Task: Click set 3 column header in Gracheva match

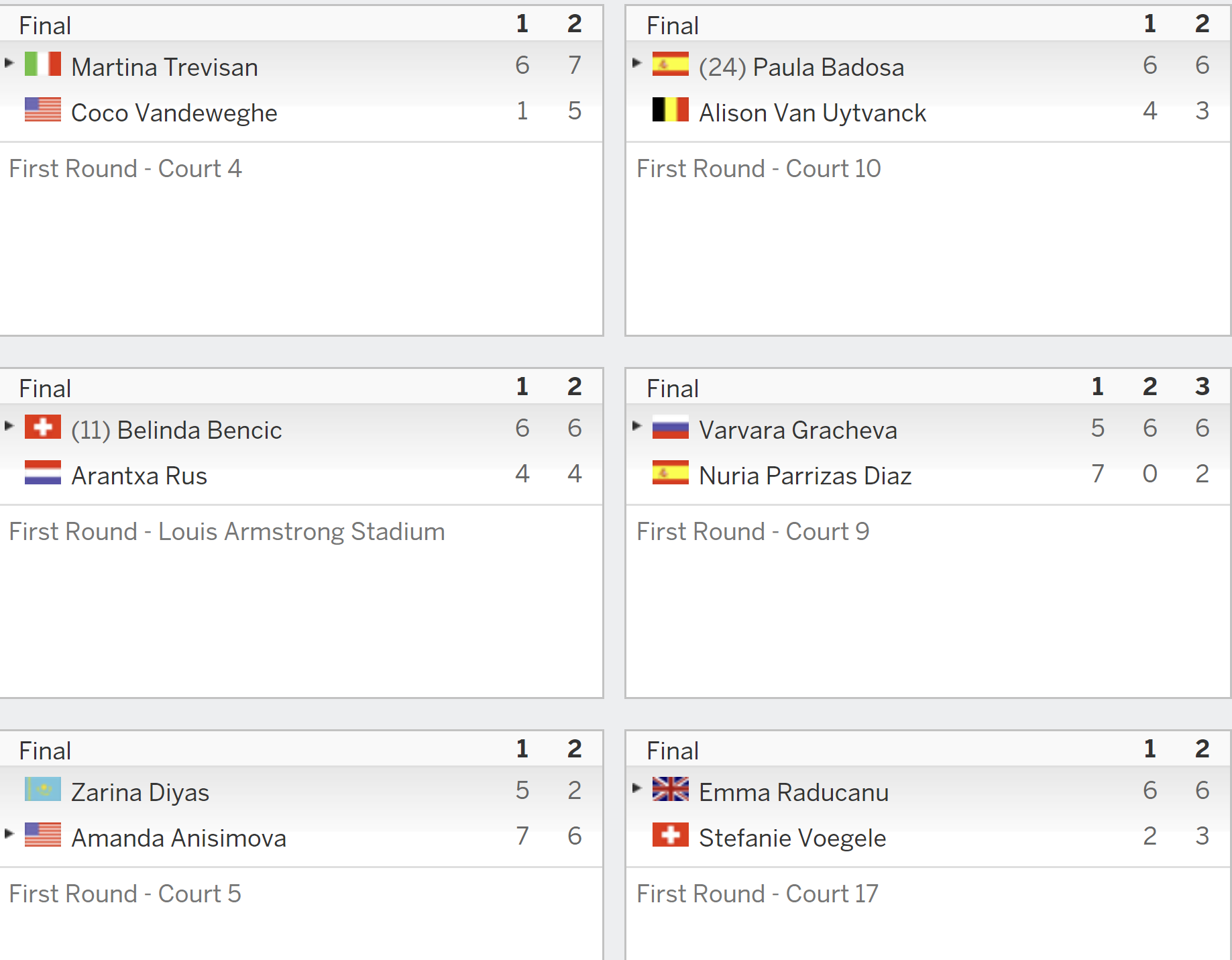Action: pos(1202,386)
